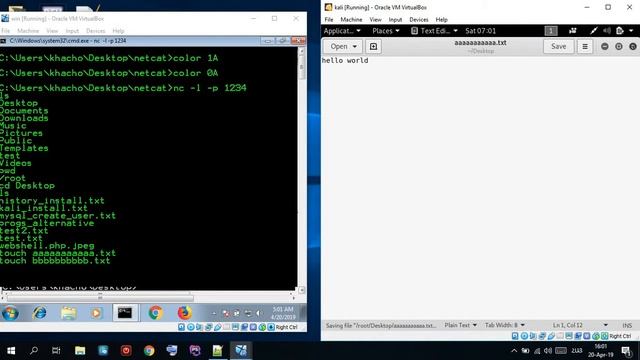Click touch bbbbbbbbbb.txt line in cmd

(55, 261)
